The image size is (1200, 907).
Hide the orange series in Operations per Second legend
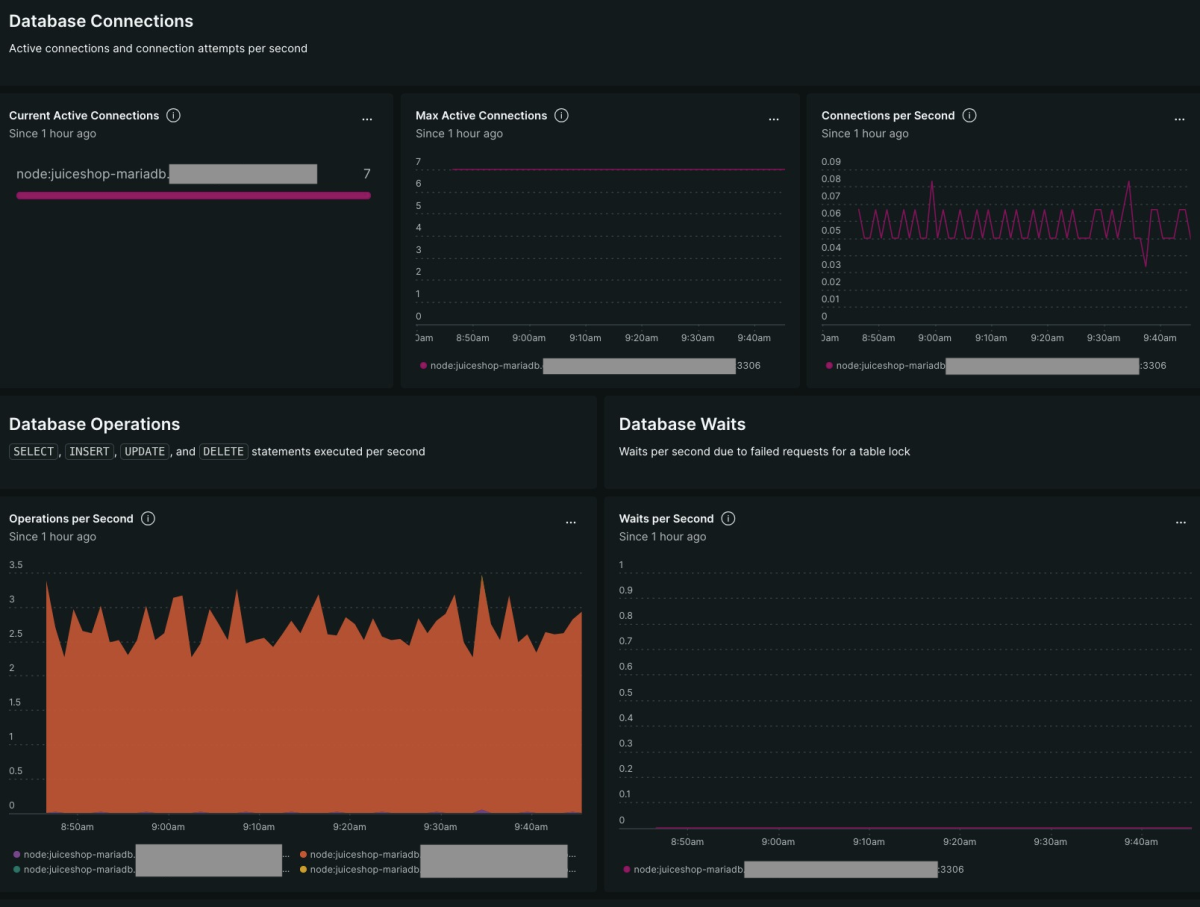coord(305,854)
